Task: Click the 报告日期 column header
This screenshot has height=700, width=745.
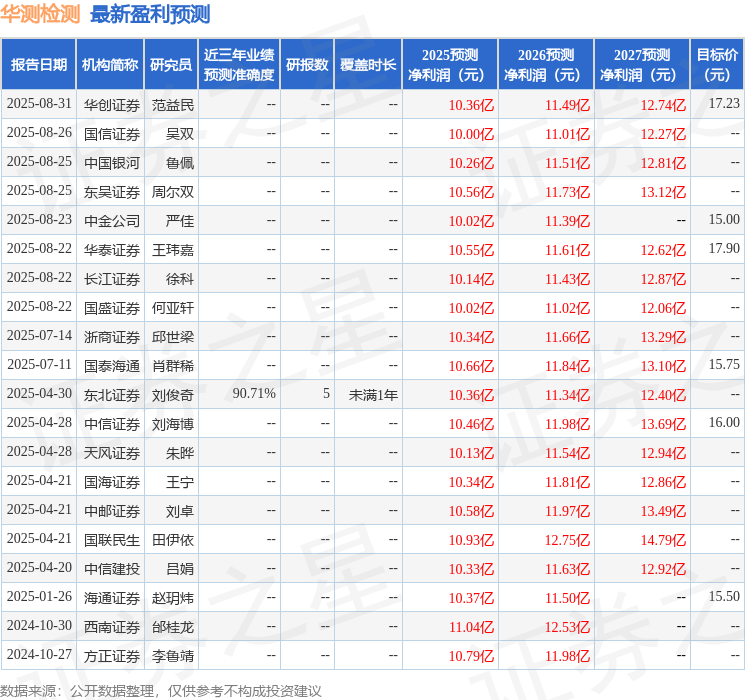Action: click(x=38, y=65)
